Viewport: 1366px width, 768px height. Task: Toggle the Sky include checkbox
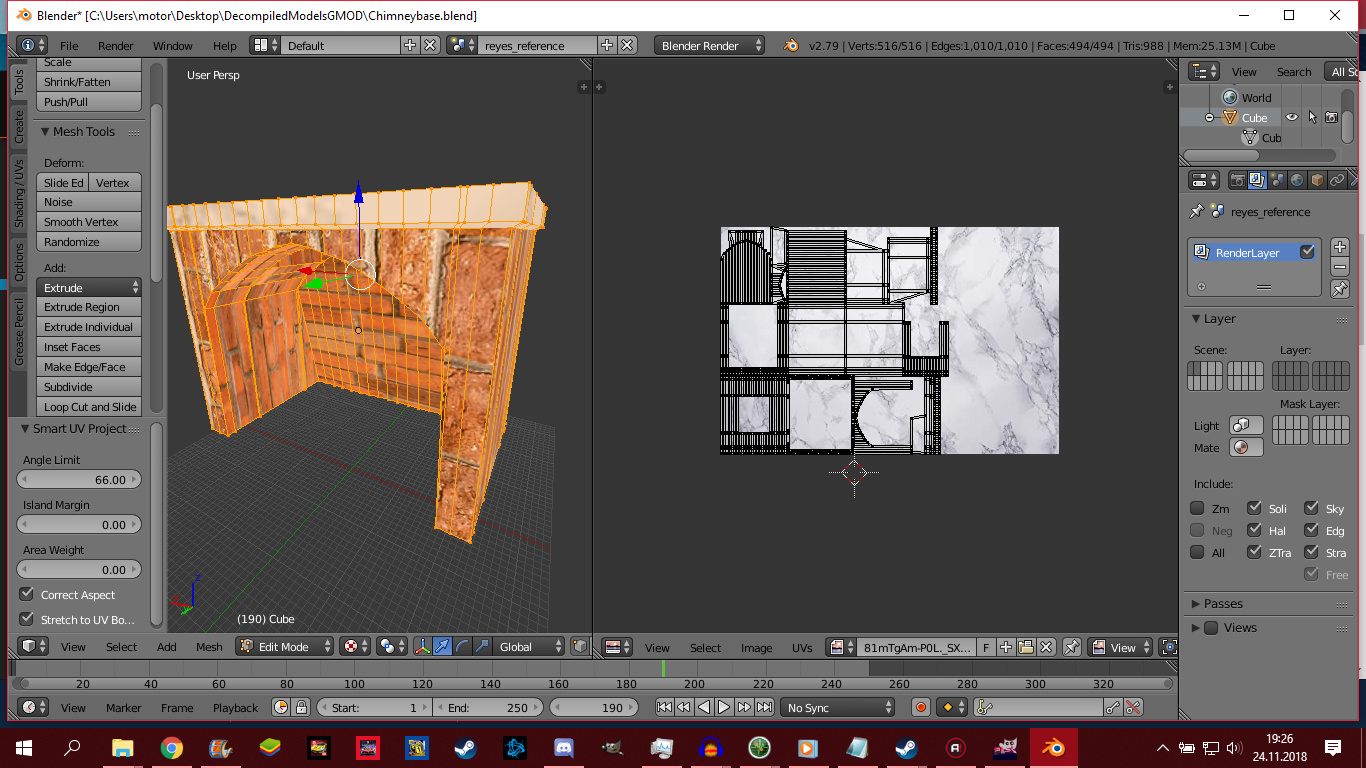[1311, 508]
